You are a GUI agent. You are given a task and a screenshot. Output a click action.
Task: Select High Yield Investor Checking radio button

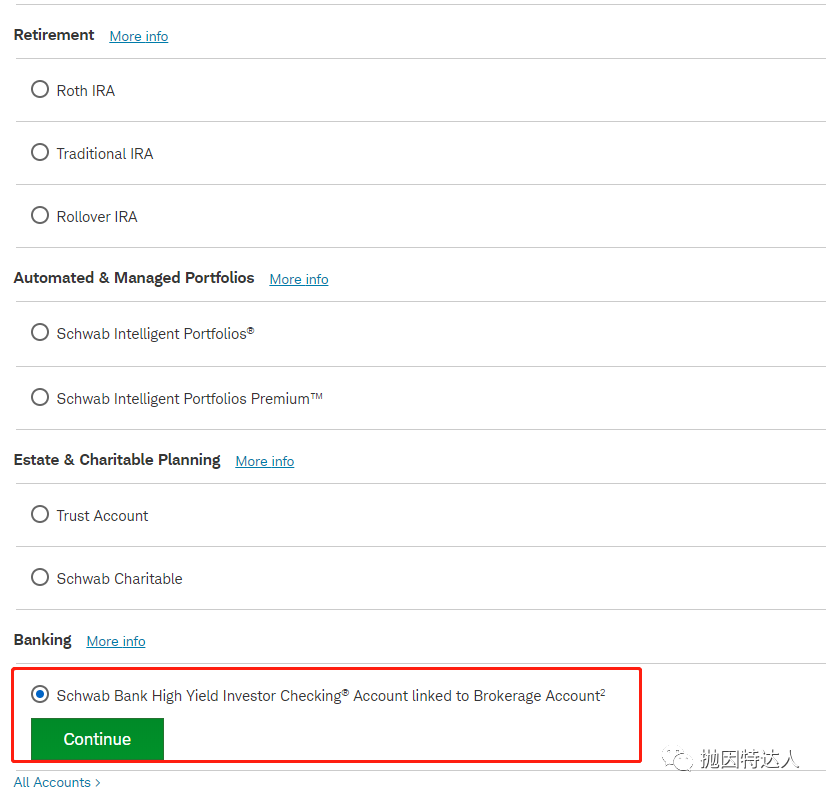pos(40,694)
